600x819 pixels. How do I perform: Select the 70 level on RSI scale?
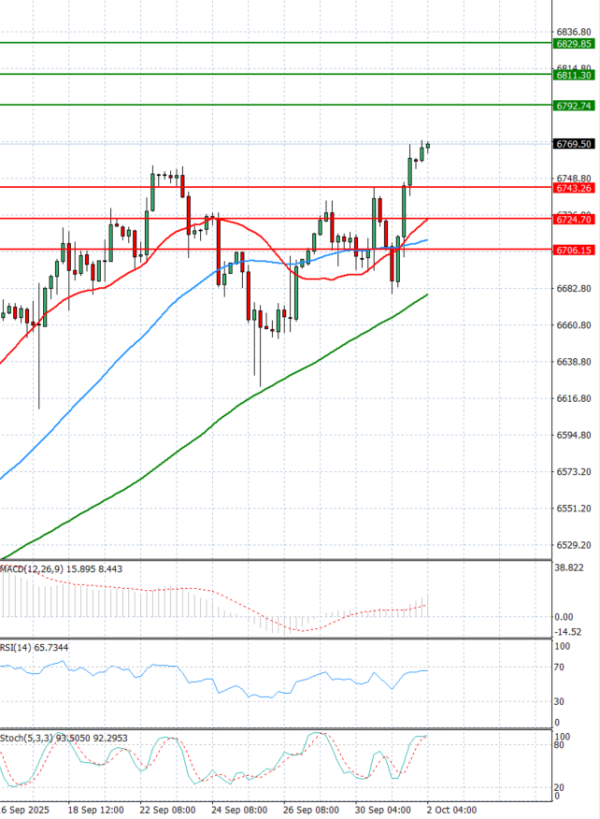click(559, 666)
